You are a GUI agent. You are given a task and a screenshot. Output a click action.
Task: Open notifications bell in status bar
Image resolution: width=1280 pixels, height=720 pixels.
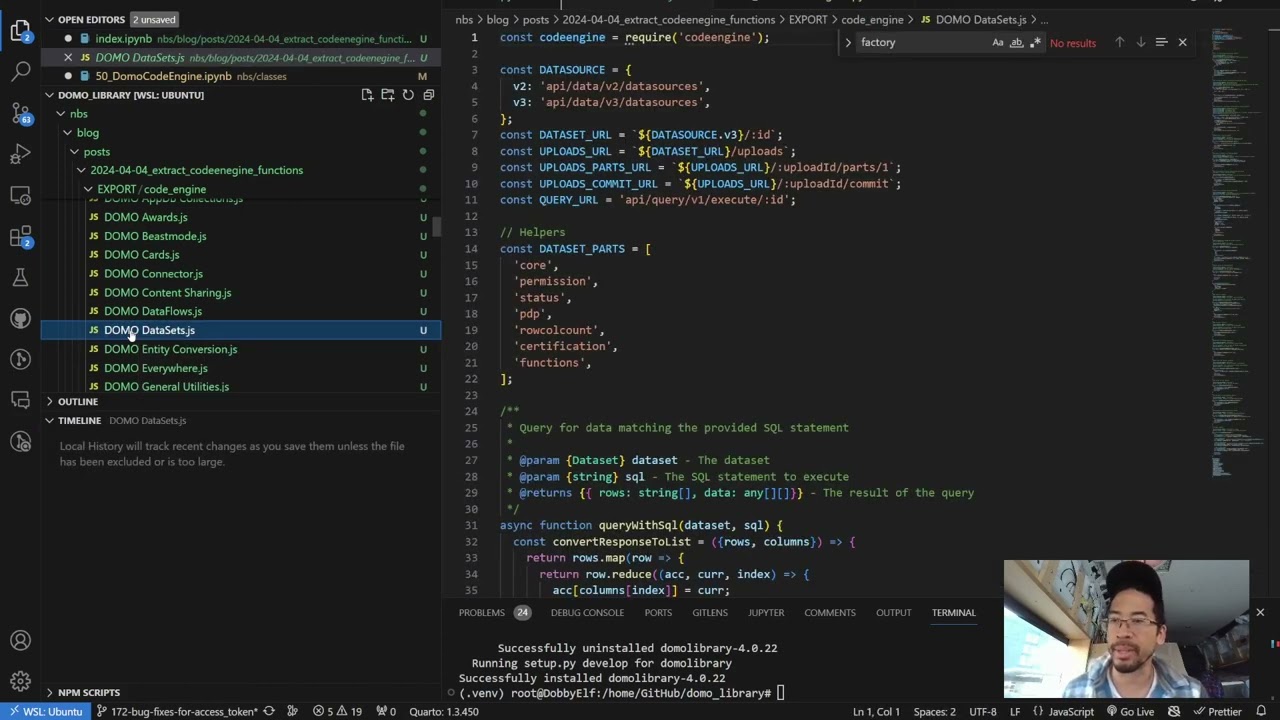(x=1261, y=712)
